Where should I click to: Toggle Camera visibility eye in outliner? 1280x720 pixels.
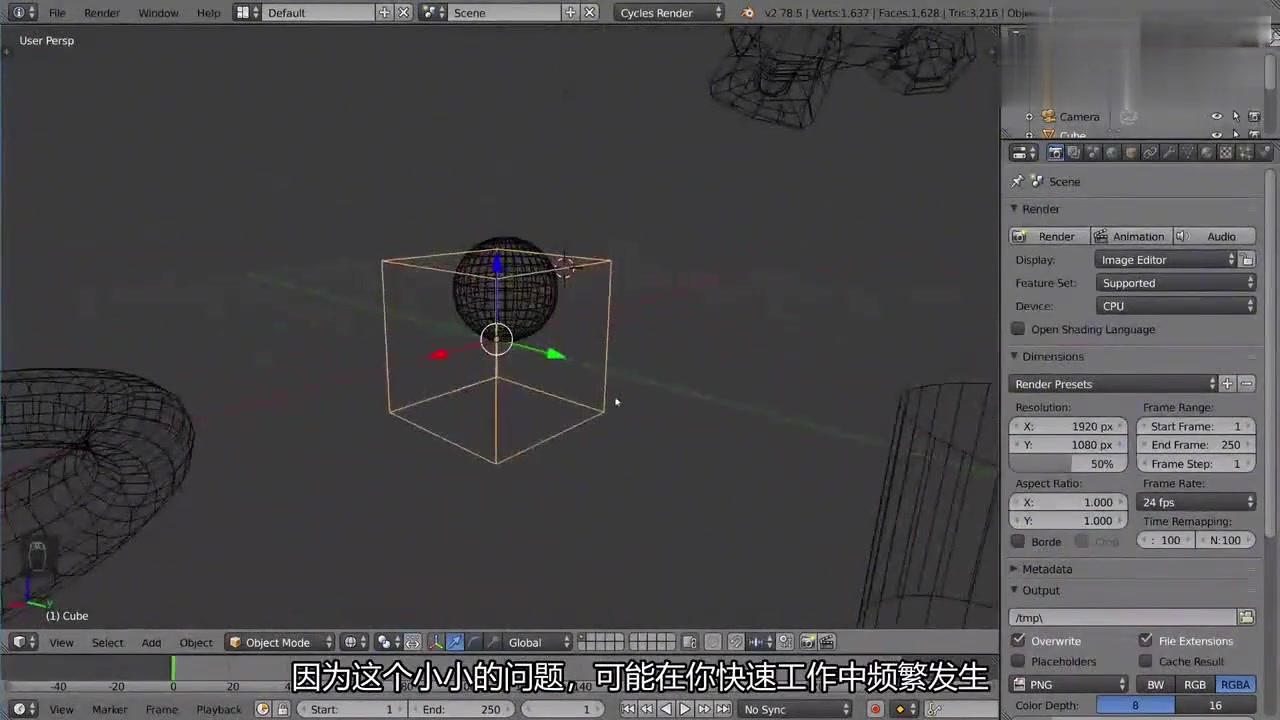click(x=1217, y=116)
